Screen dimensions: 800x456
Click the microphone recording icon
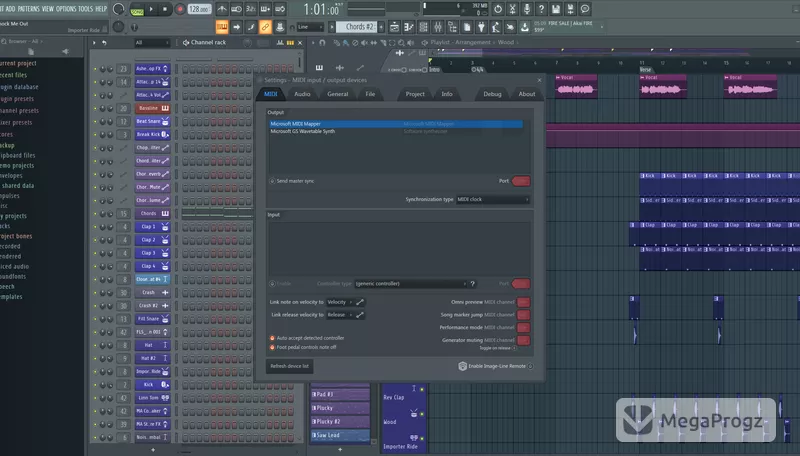(527, 9)
